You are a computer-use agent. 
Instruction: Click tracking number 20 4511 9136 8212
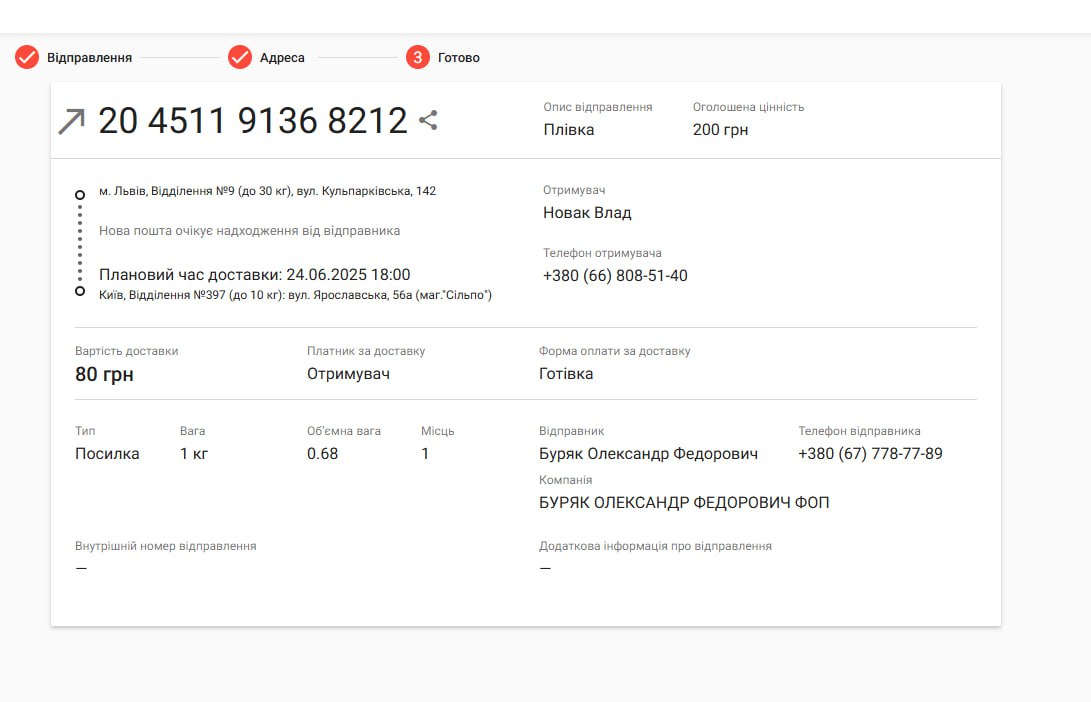[x=253, y=121]
